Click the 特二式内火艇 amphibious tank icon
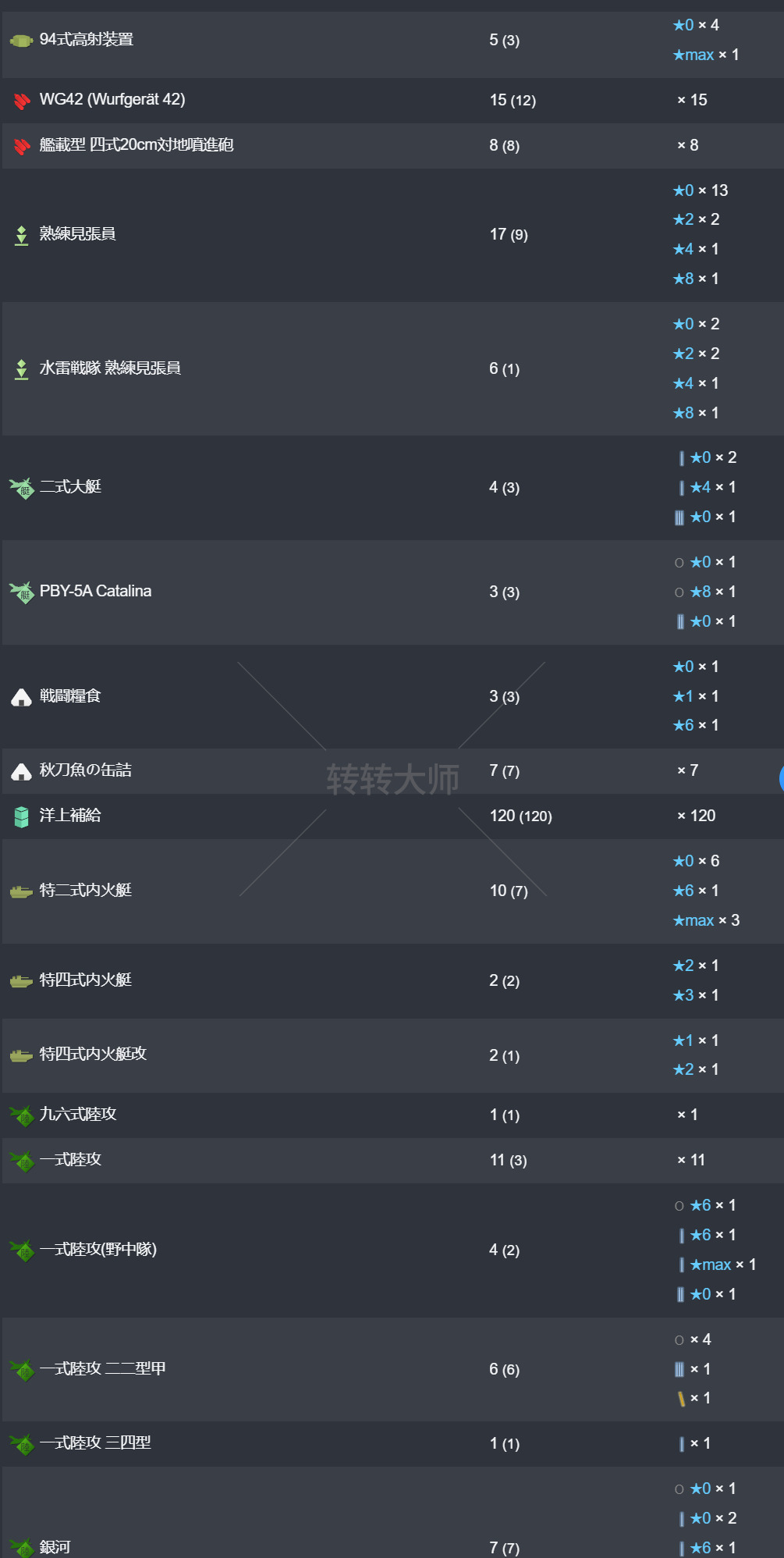Screen dimensions: 784x1558 21,891
